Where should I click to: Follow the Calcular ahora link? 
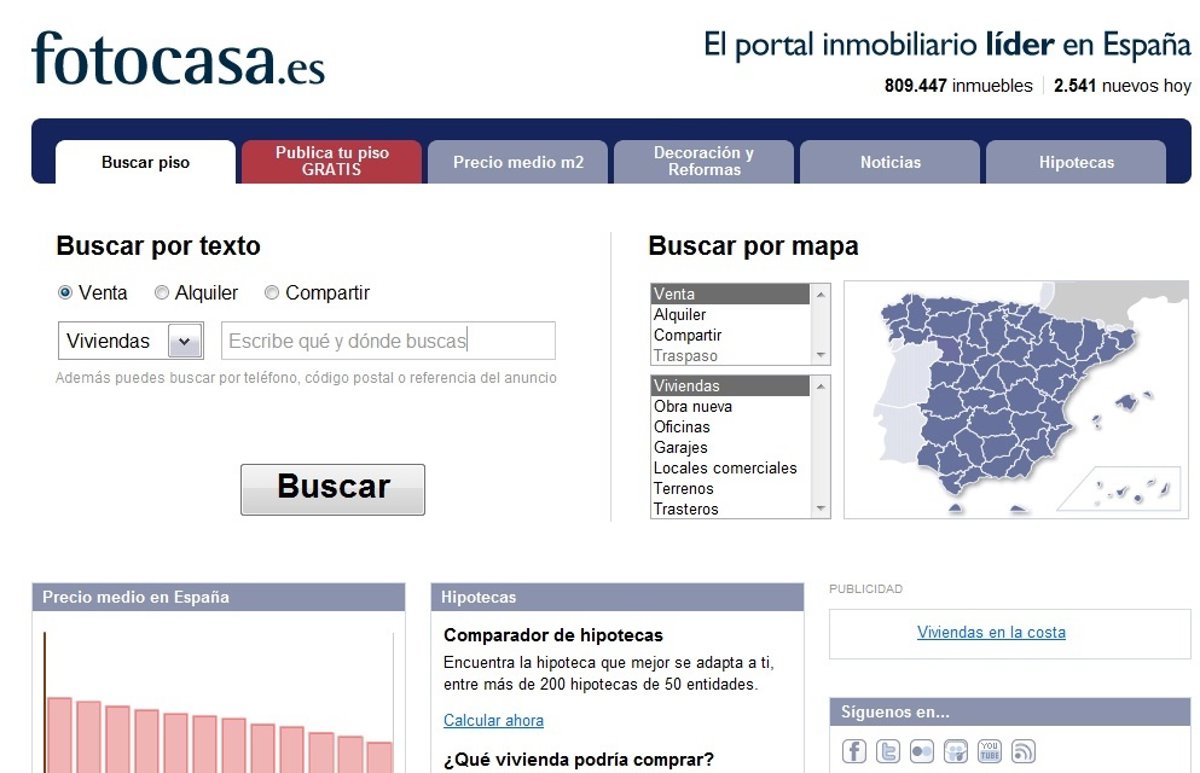coord(493,720)
